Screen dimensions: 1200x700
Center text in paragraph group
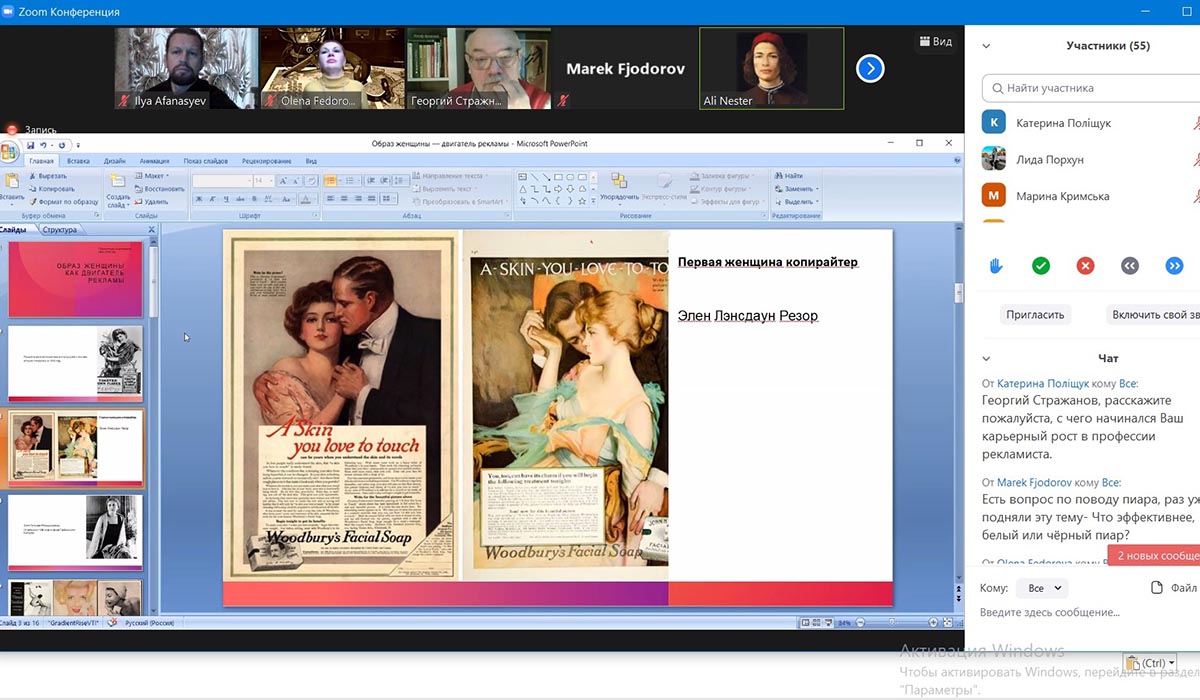pos(344,199)
